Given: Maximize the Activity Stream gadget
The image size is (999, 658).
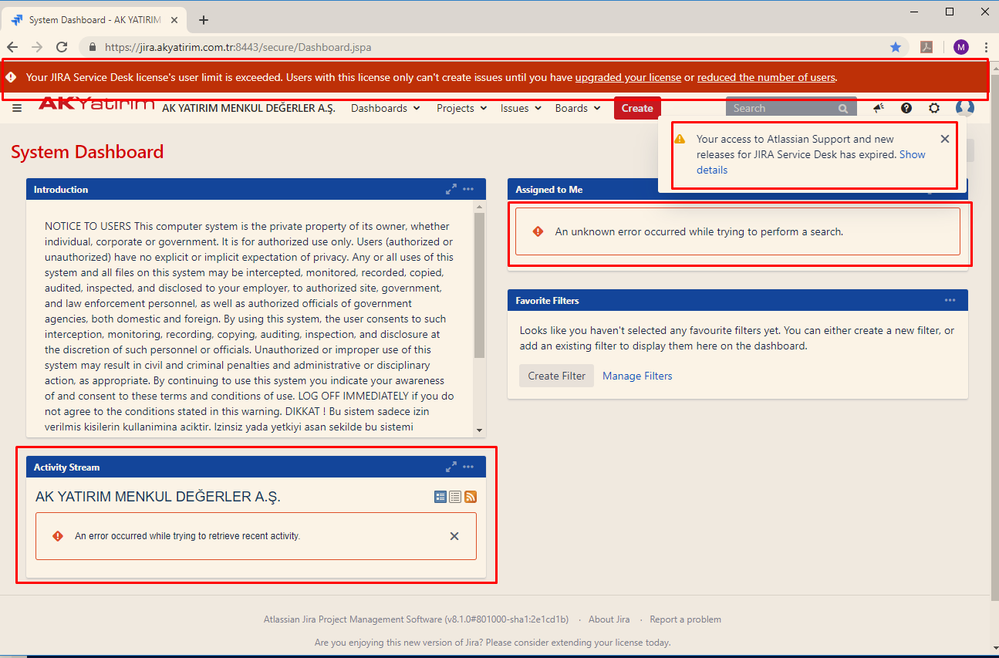Looking at the screenshot, I should point(451,467).
